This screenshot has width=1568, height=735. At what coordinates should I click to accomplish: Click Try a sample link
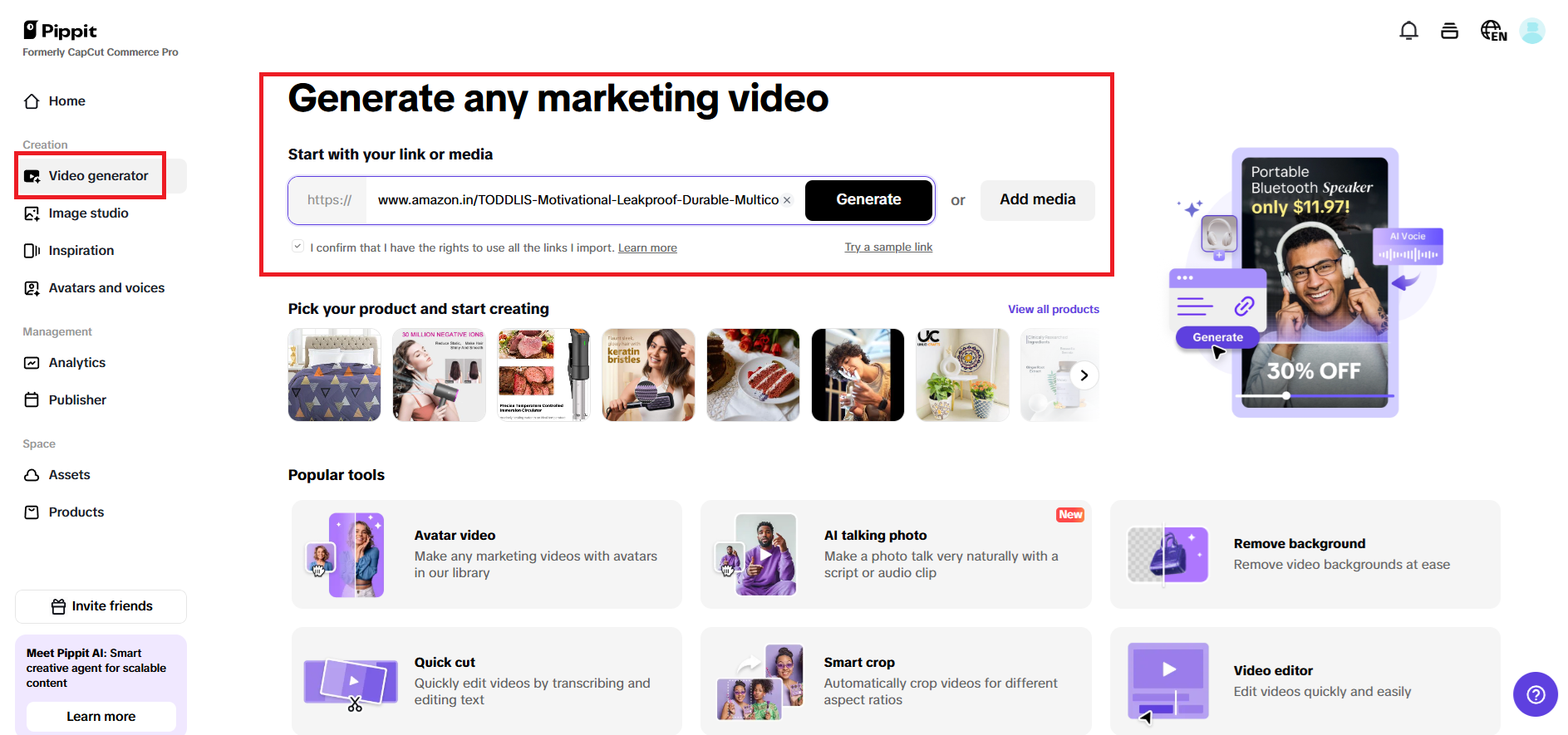point(888,247)
